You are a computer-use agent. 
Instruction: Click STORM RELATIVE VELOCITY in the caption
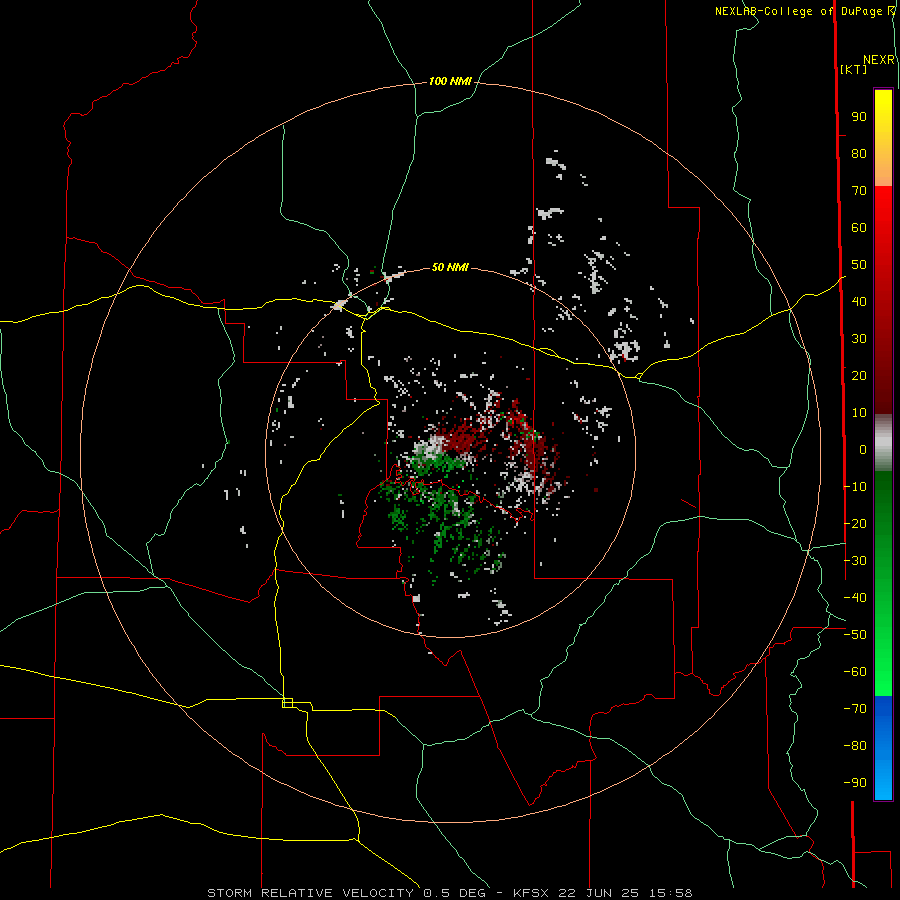click(x=310, y=893)
